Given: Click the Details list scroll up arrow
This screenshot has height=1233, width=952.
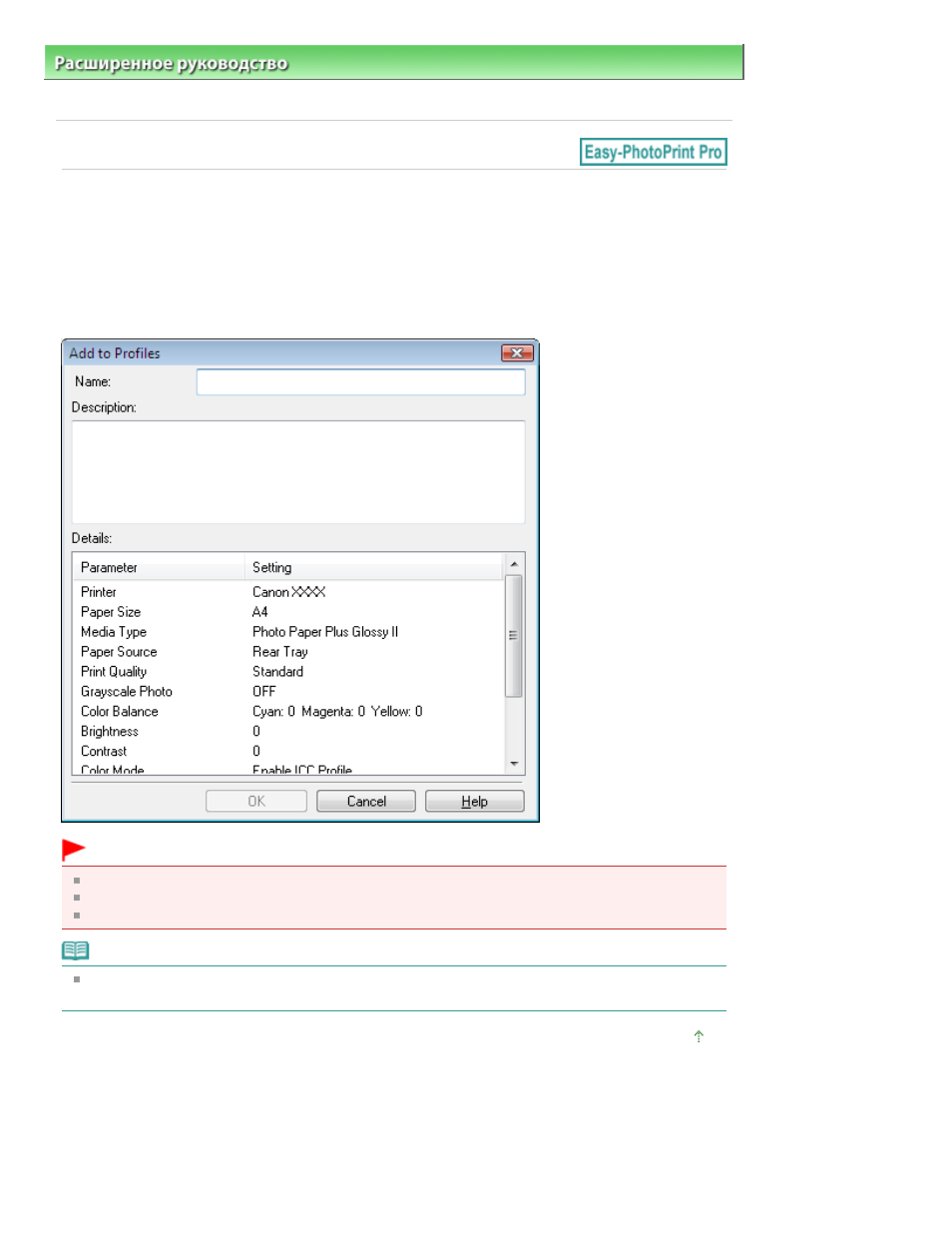Looking at the screenshot, I should [514, 564].
